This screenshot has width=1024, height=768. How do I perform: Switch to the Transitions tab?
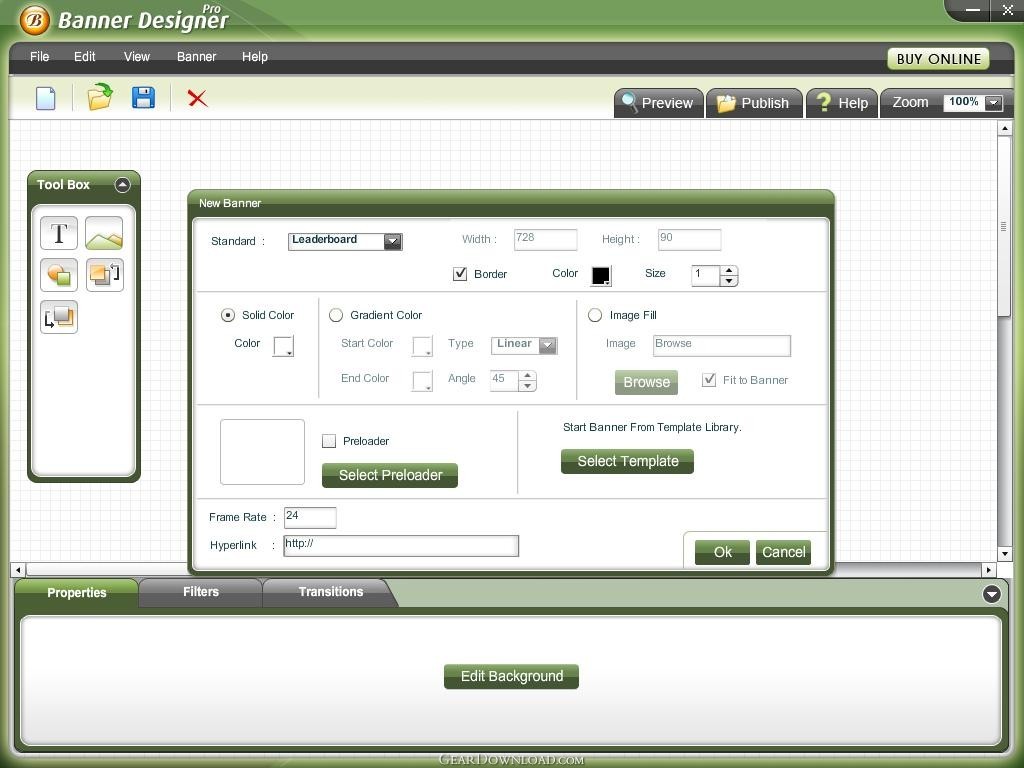coord(330,592)
